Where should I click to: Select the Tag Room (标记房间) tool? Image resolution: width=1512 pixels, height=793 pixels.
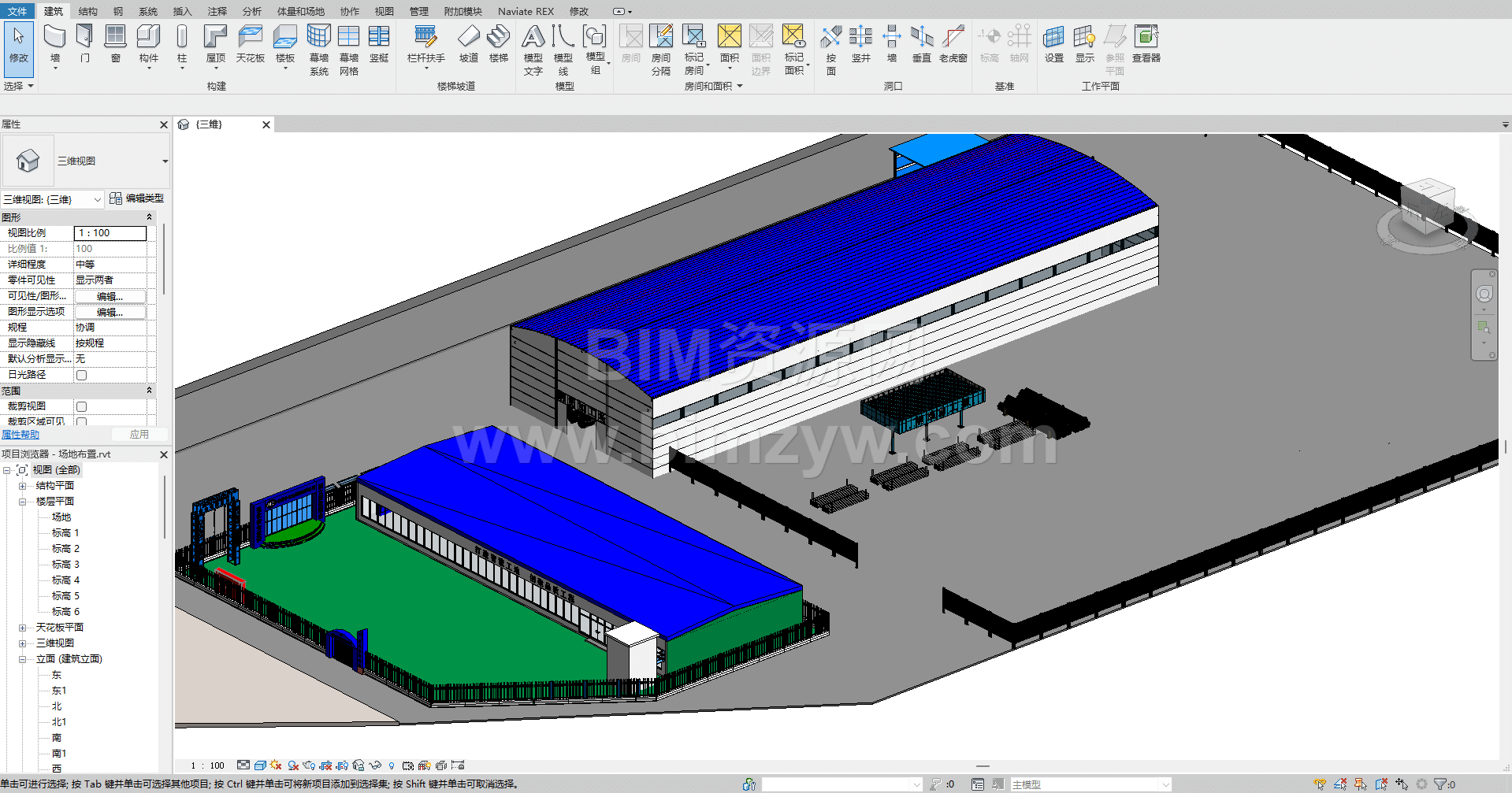pyautogui.click(x=694, y=50)
